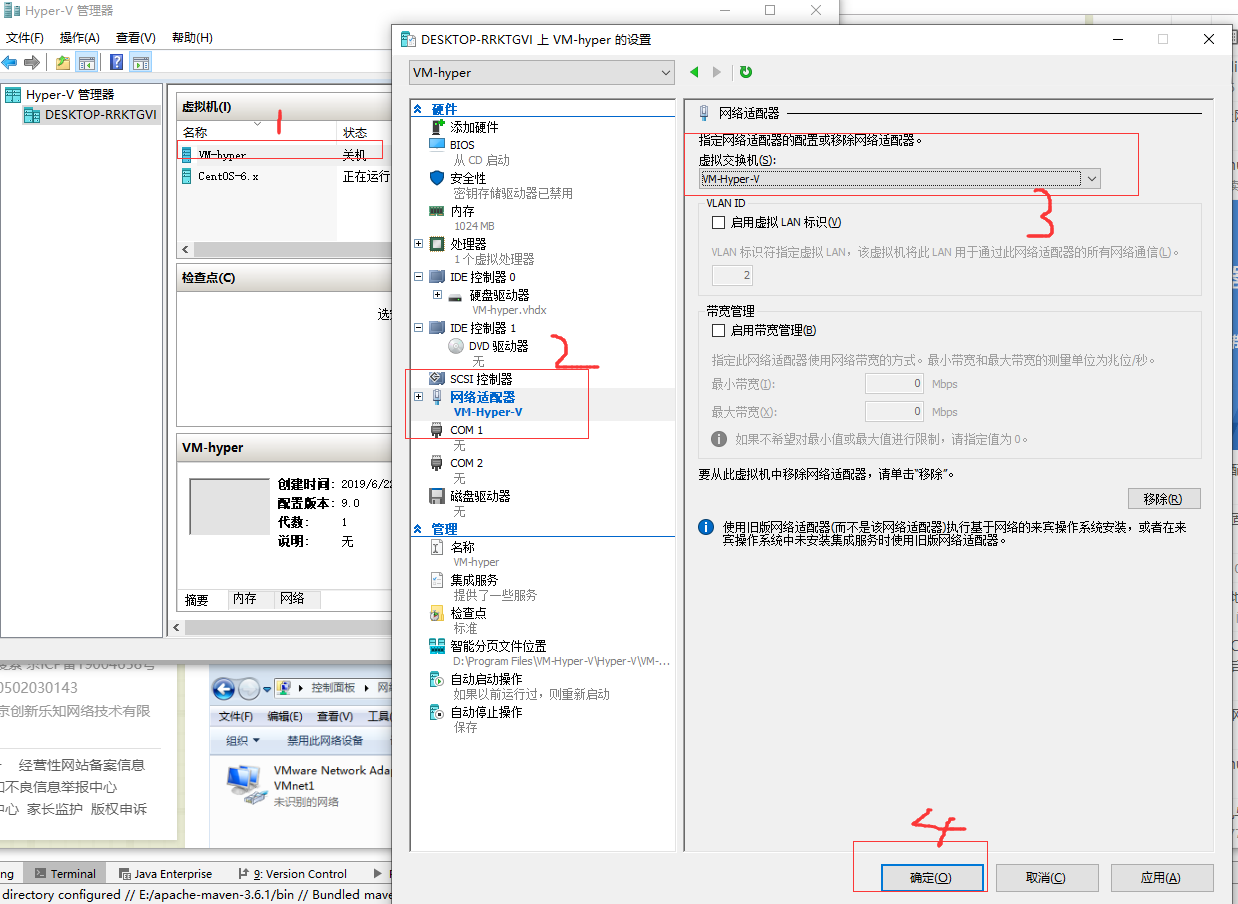Select the VM-hyper row in virtual machines list
The width and height of the screenshot is (1238, 904).
tap(283, 155)
